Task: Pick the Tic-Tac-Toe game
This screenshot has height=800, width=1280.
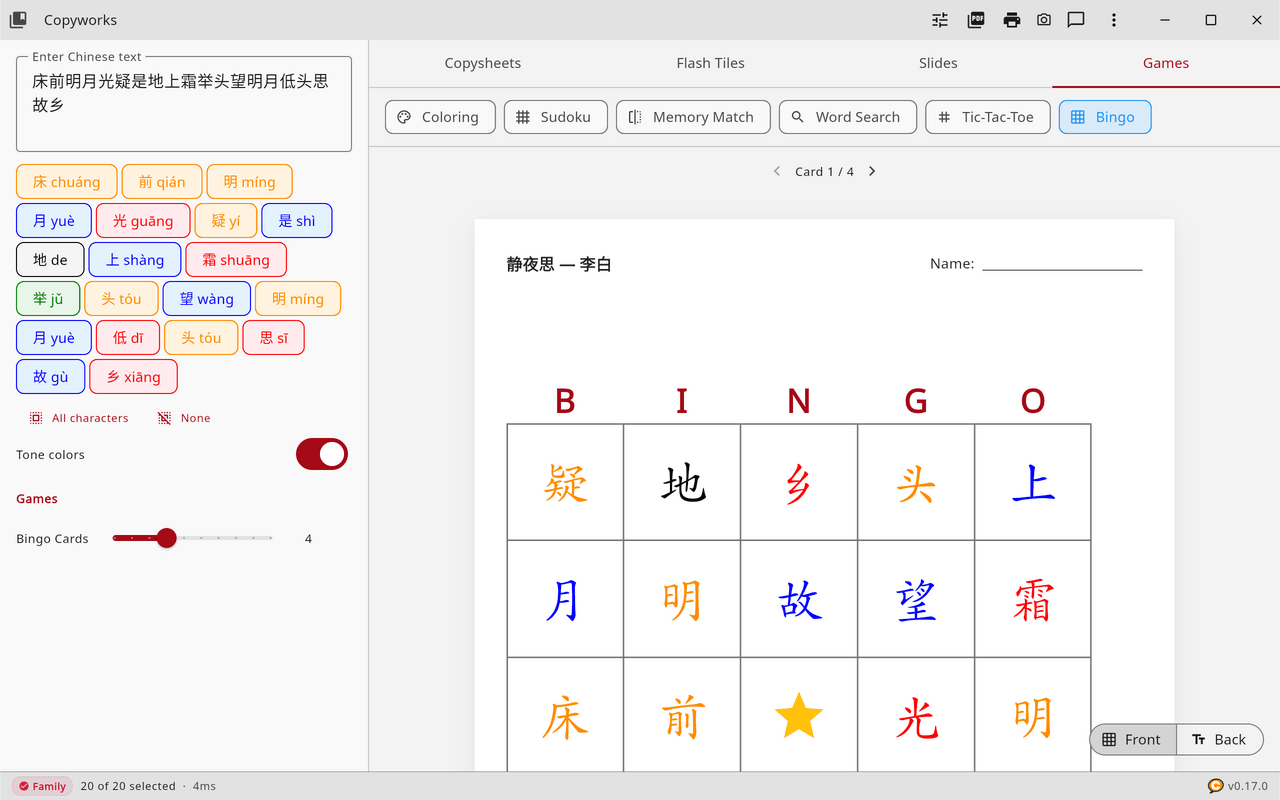Action: (988, 117)
